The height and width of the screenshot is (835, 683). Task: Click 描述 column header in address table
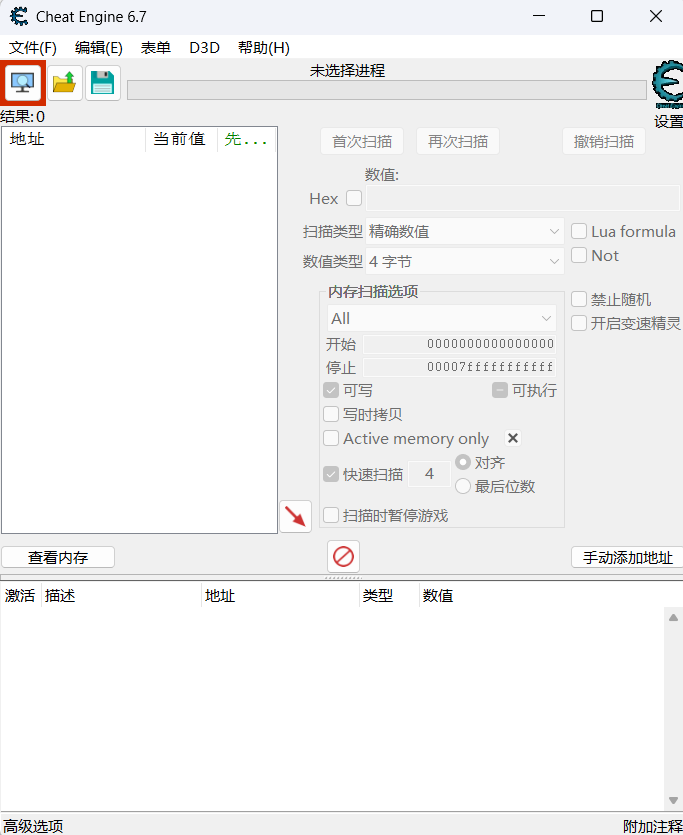[121, 595]
